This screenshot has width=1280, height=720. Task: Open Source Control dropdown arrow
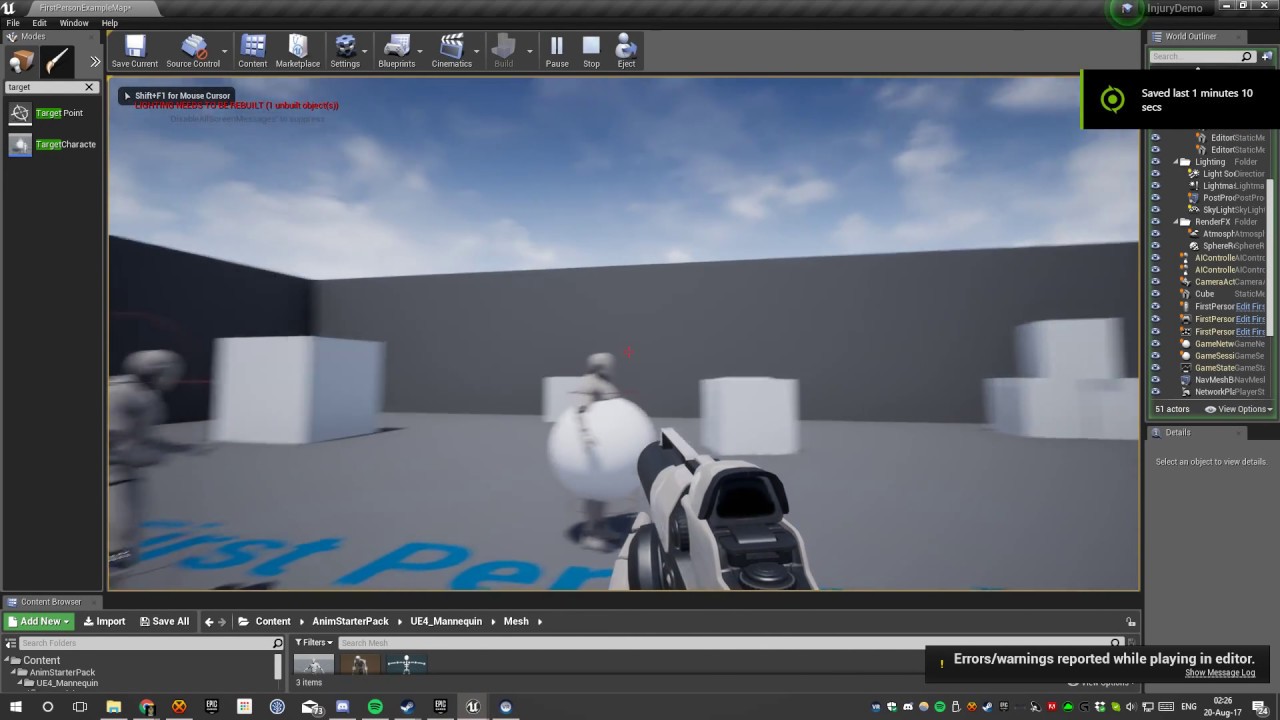225,51
